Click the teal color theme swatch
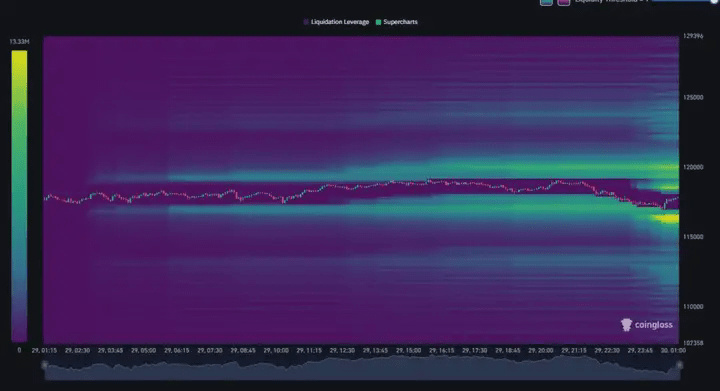 point(546,2)
